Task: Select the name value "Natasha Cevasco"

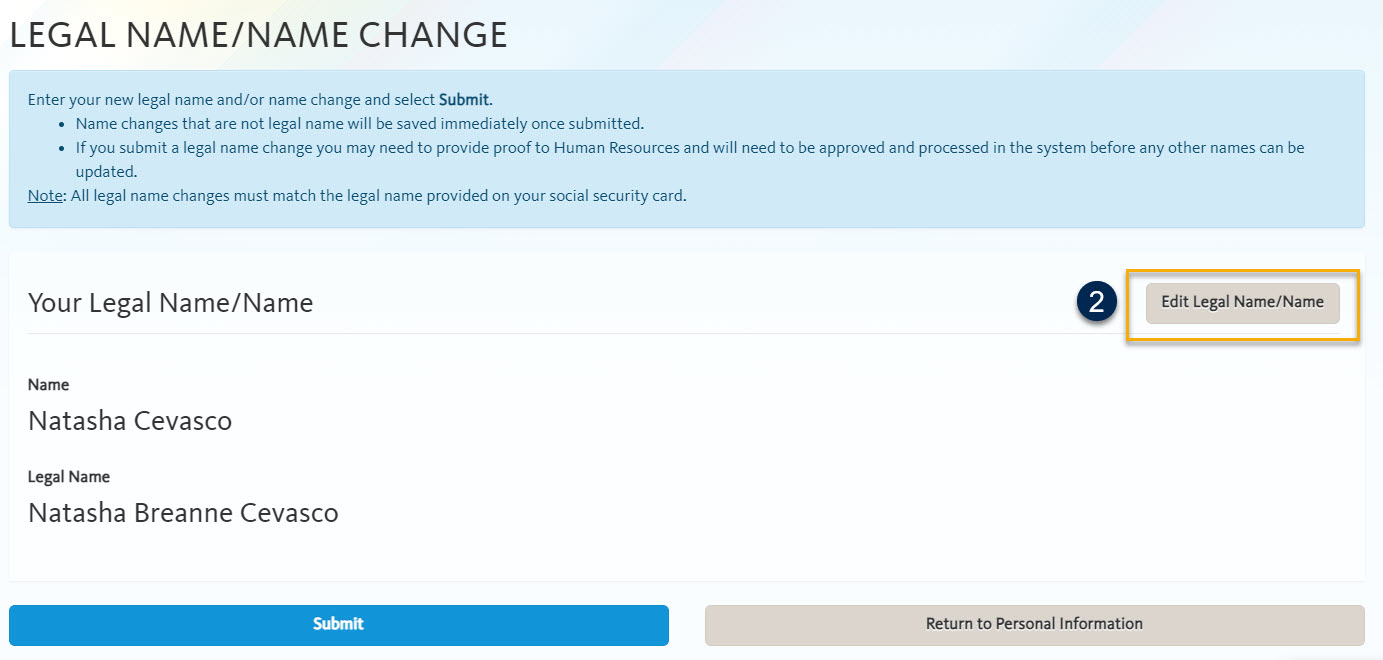Action: click(130, 421)
